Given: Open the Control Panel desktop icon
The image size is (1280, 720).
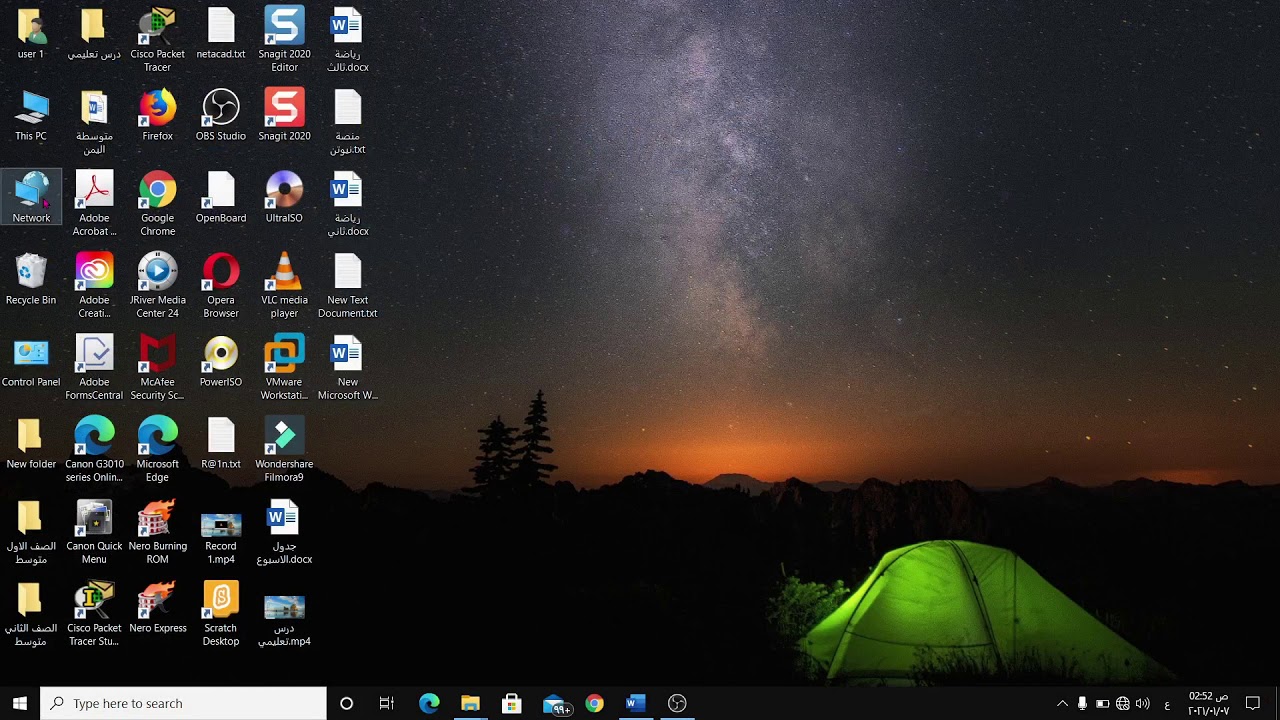Looking at the screenshot, I should click(31, 361).
